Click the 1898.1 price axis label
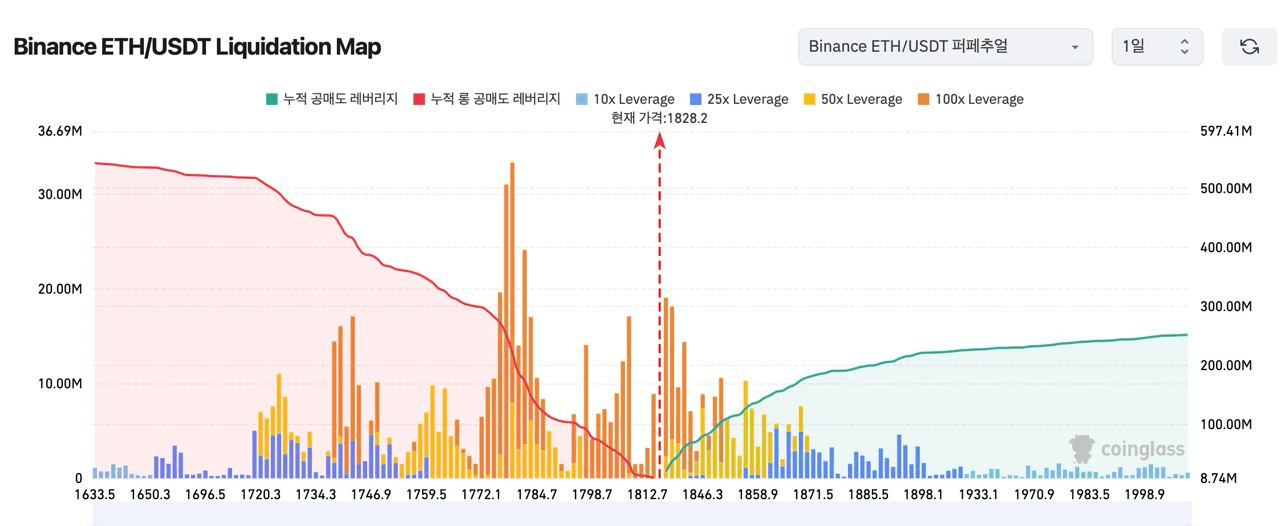This screenshot has width=1280, height=526. point(923,494)
